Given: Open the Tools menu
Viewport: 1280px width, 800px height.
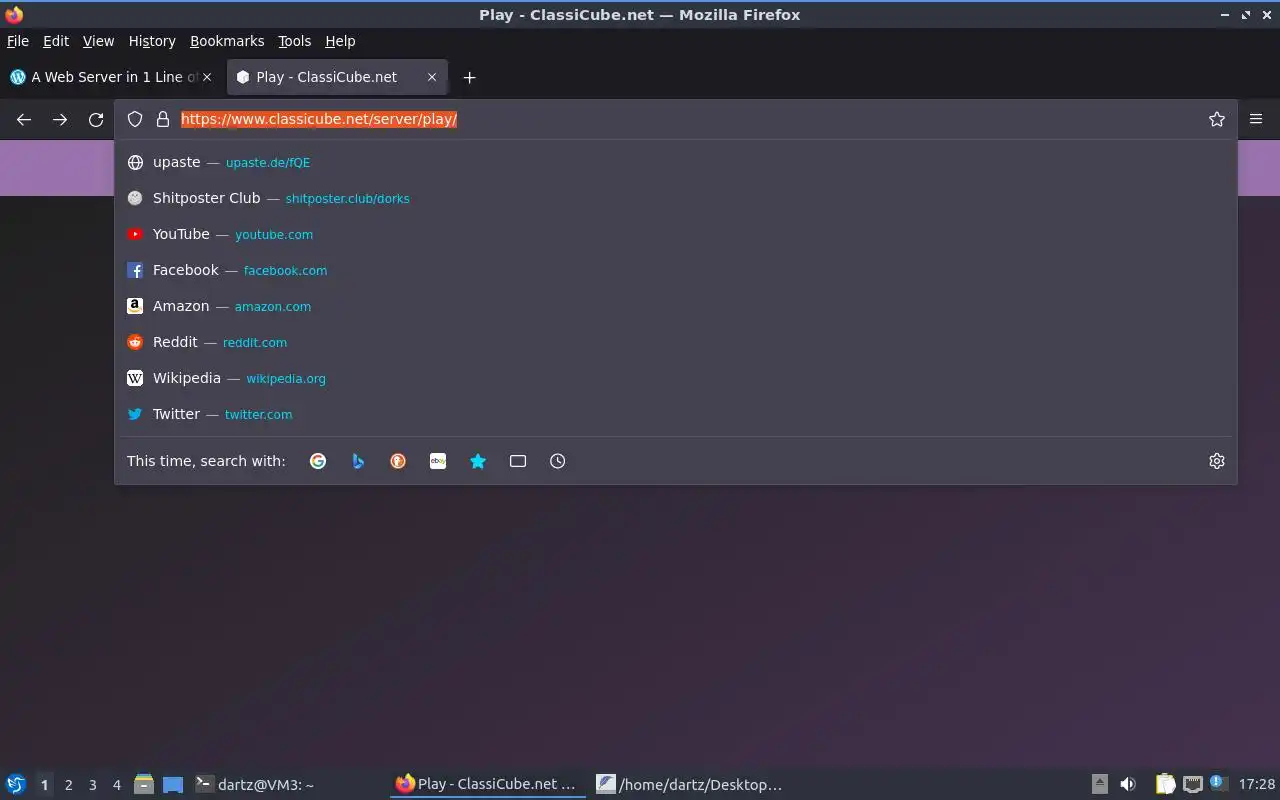Looking at the screenshot, I should pos(295,41).
